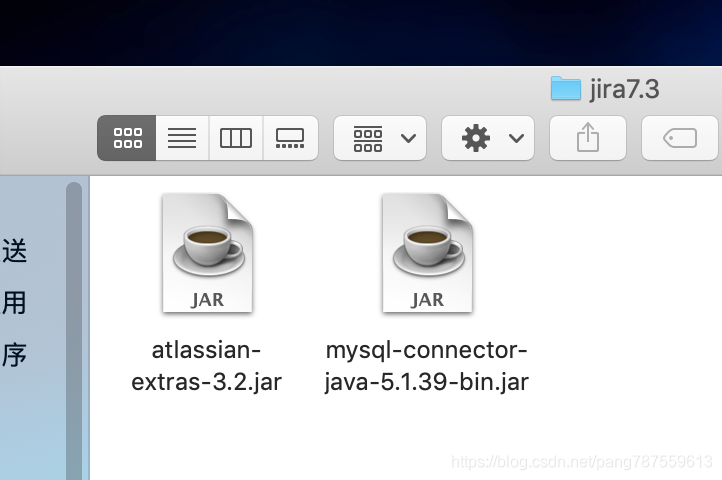Switch to gallery view in Finder
Viewport: 722px width, 480px height.
click(290, 138)
